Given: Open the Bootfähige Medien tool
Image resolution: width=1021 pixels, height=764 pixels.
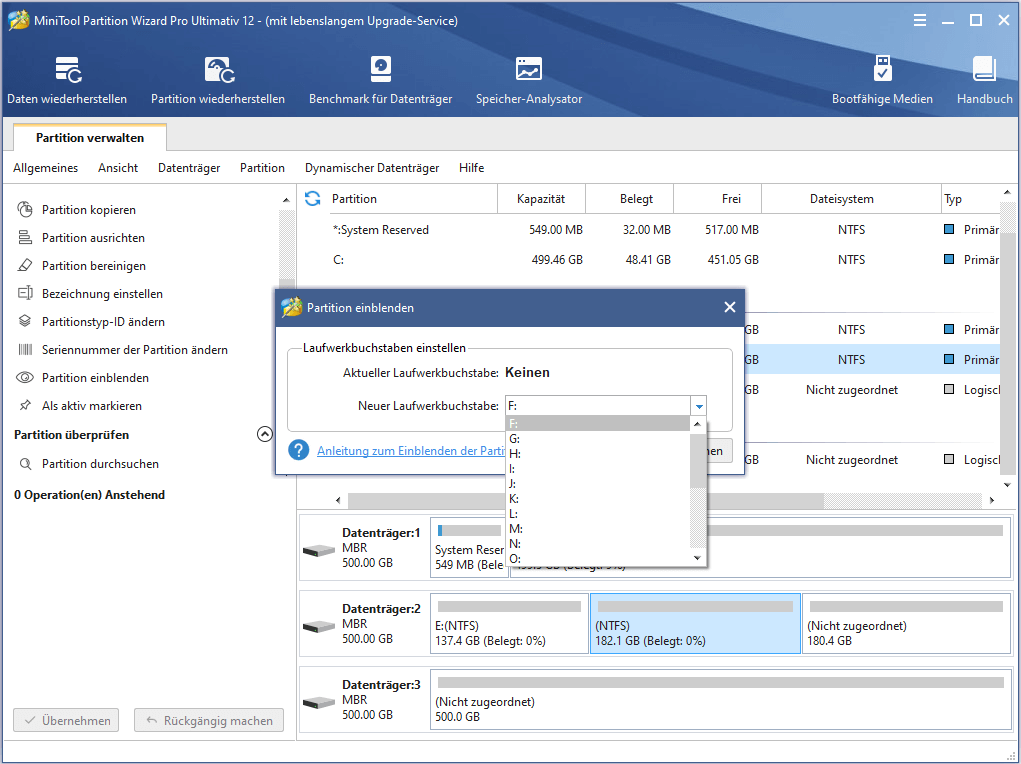Looking at the screenshot, I should pos(882,80).
